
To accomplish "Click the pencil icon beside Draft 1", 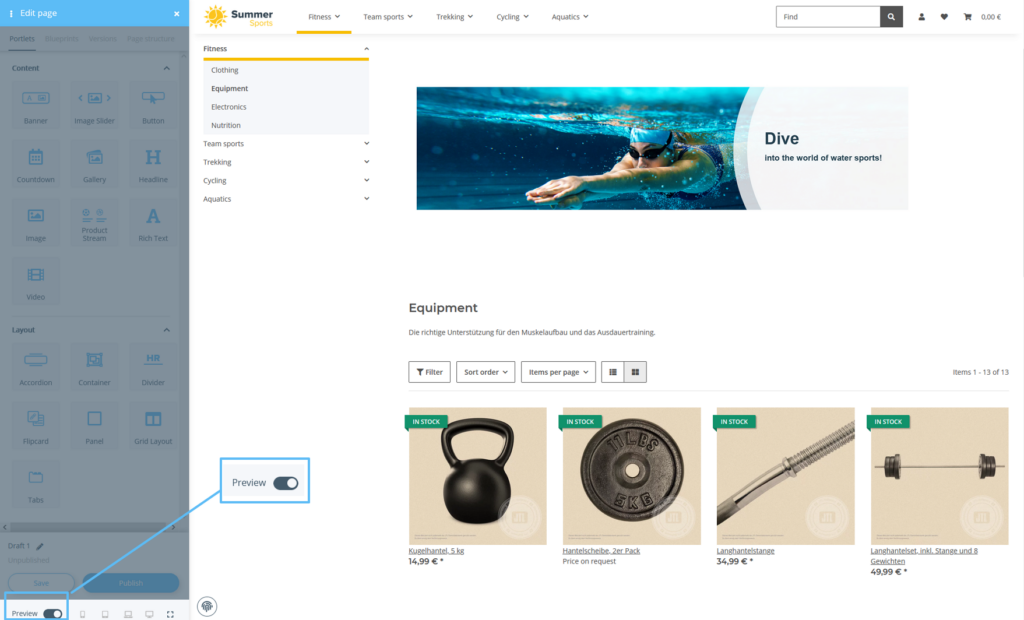I will 41,546.
